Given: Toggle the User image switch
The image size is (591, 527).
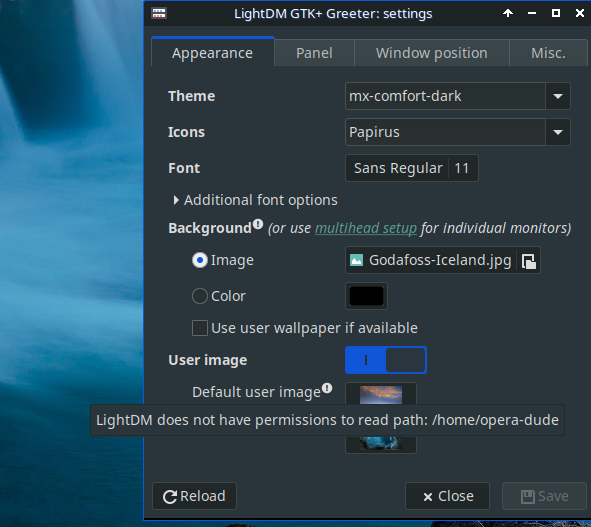Looking at the screenshot, I should click(386, 360).
